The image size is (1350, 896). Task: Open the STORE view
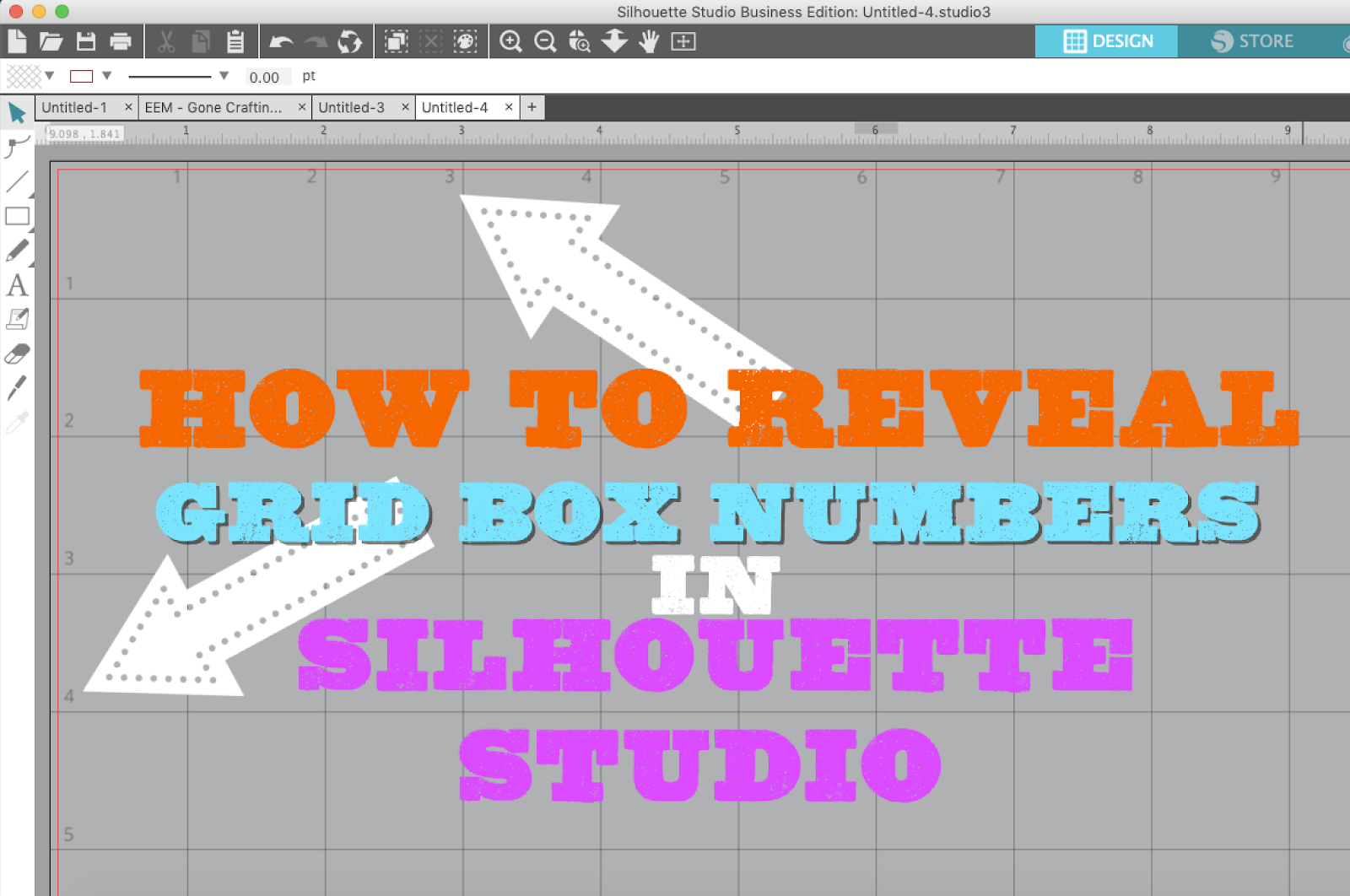[x=1253, y=40]
